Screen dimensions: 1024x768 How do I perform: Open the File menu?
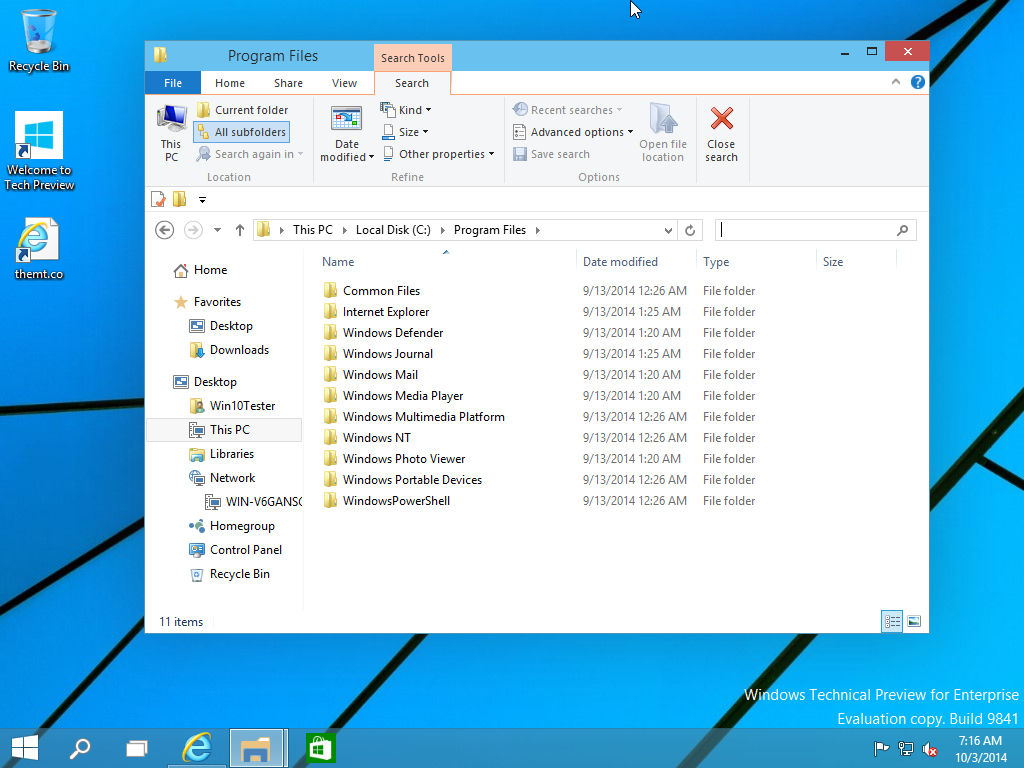point(172,83)
